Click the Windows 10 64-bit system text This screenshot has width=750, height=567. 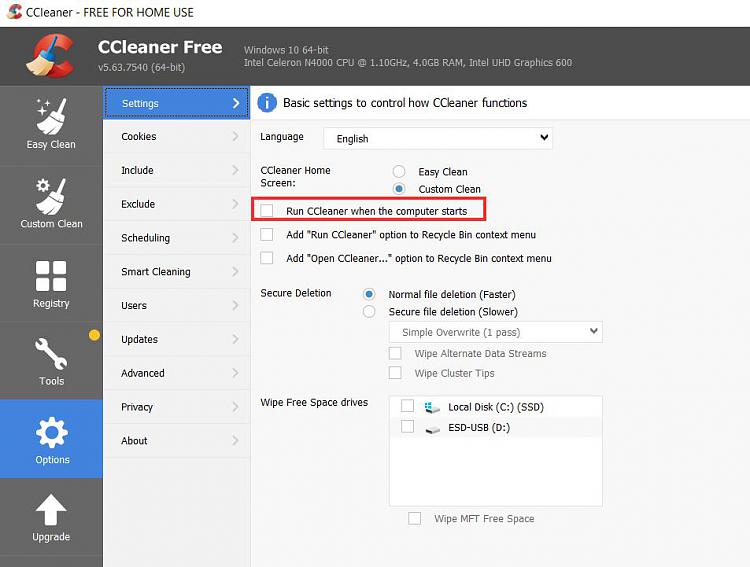point(286,50)
